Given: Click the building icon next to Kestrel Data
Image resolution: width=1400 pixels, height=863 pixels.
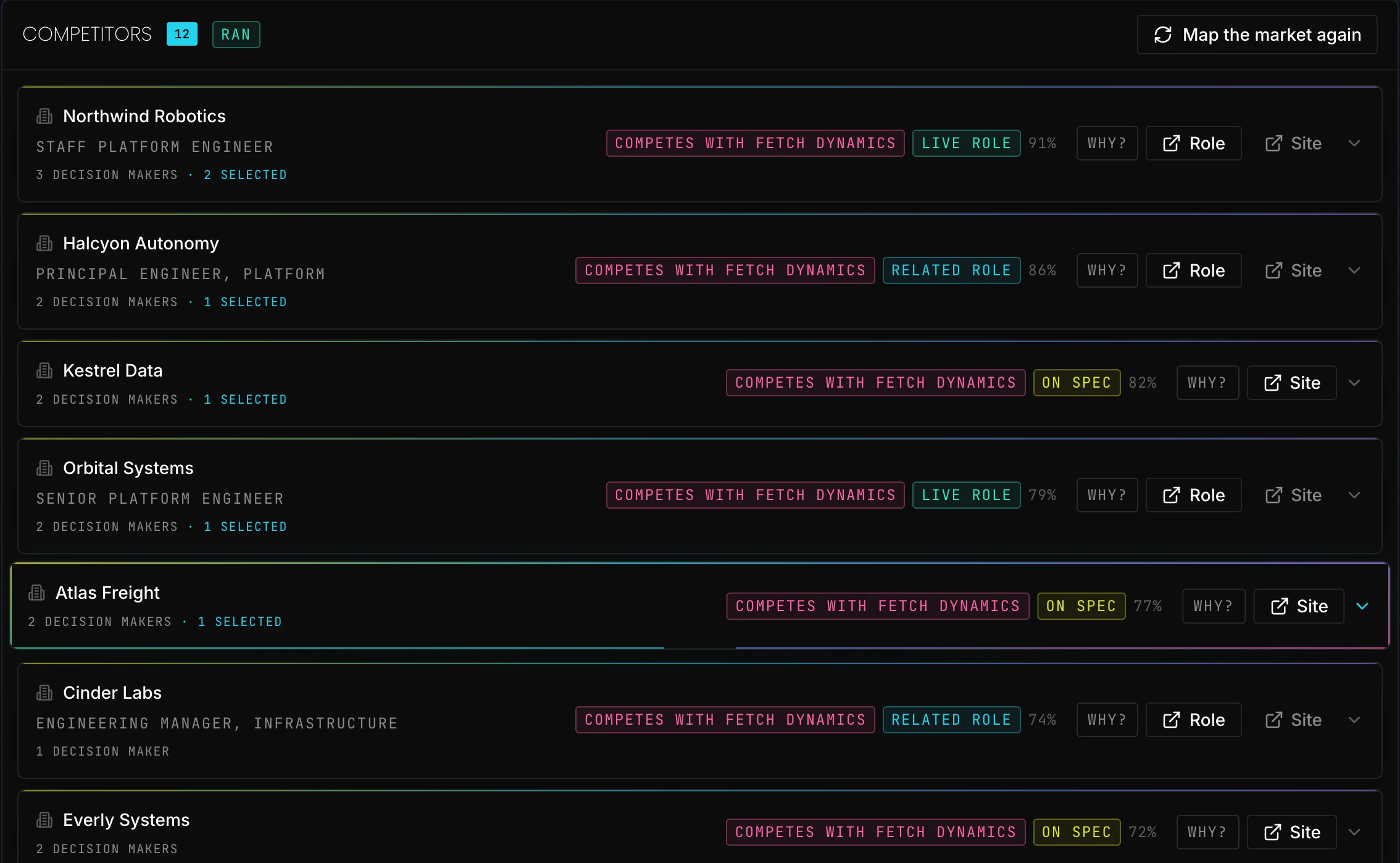Looking at the screenshot, I should (x=44, y=370).
